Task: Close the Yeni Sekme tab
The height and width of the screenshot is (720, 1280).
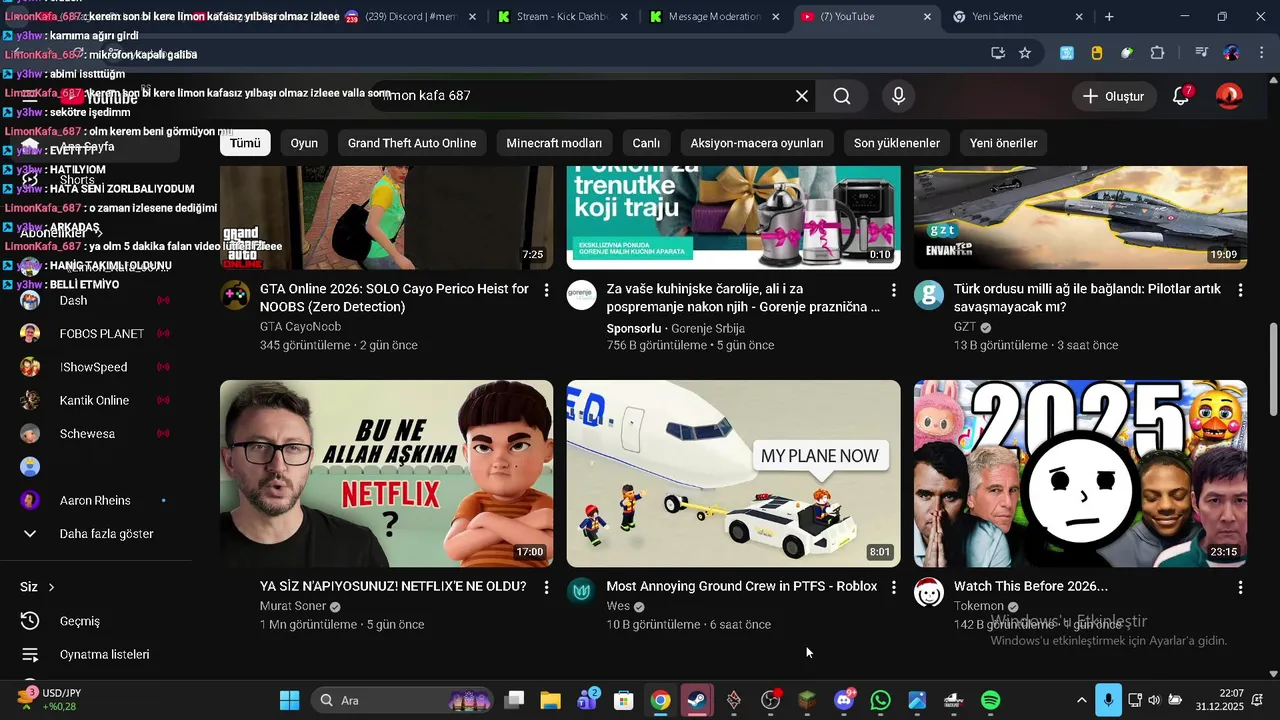Action: click(x=1079, y=17)
